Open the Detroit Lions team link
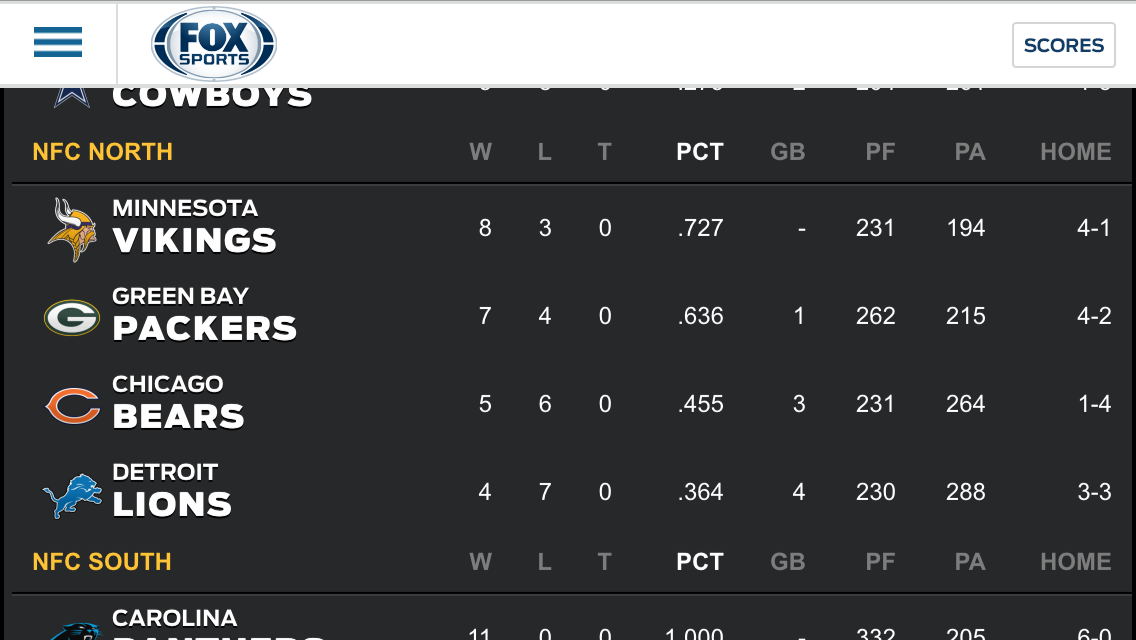The height and width of the screenshot is (640, 1136). click(172, 491)
